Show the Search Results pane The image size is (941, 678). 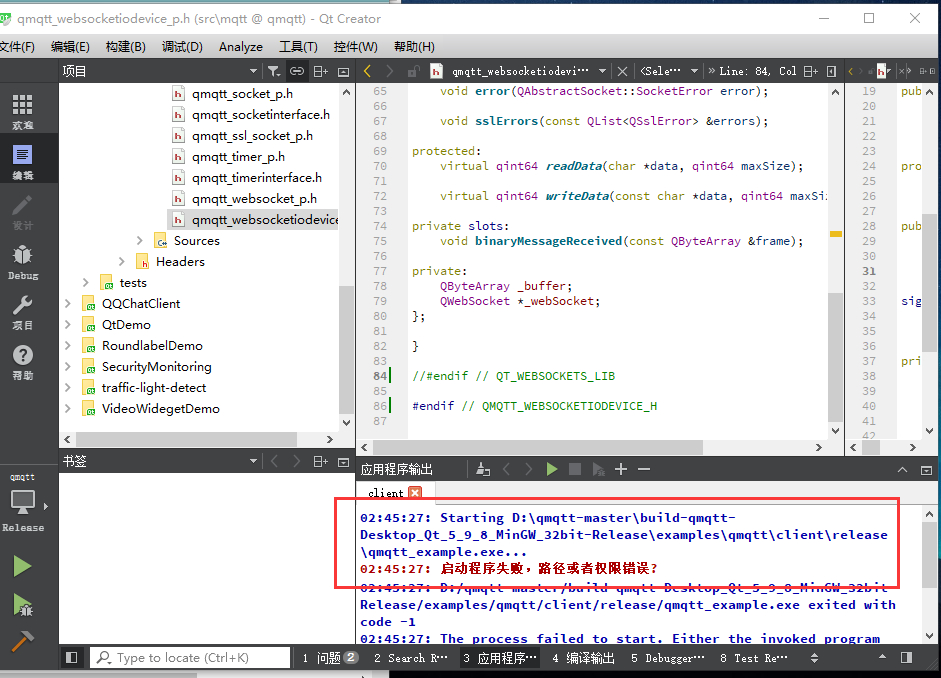(410, 658)
